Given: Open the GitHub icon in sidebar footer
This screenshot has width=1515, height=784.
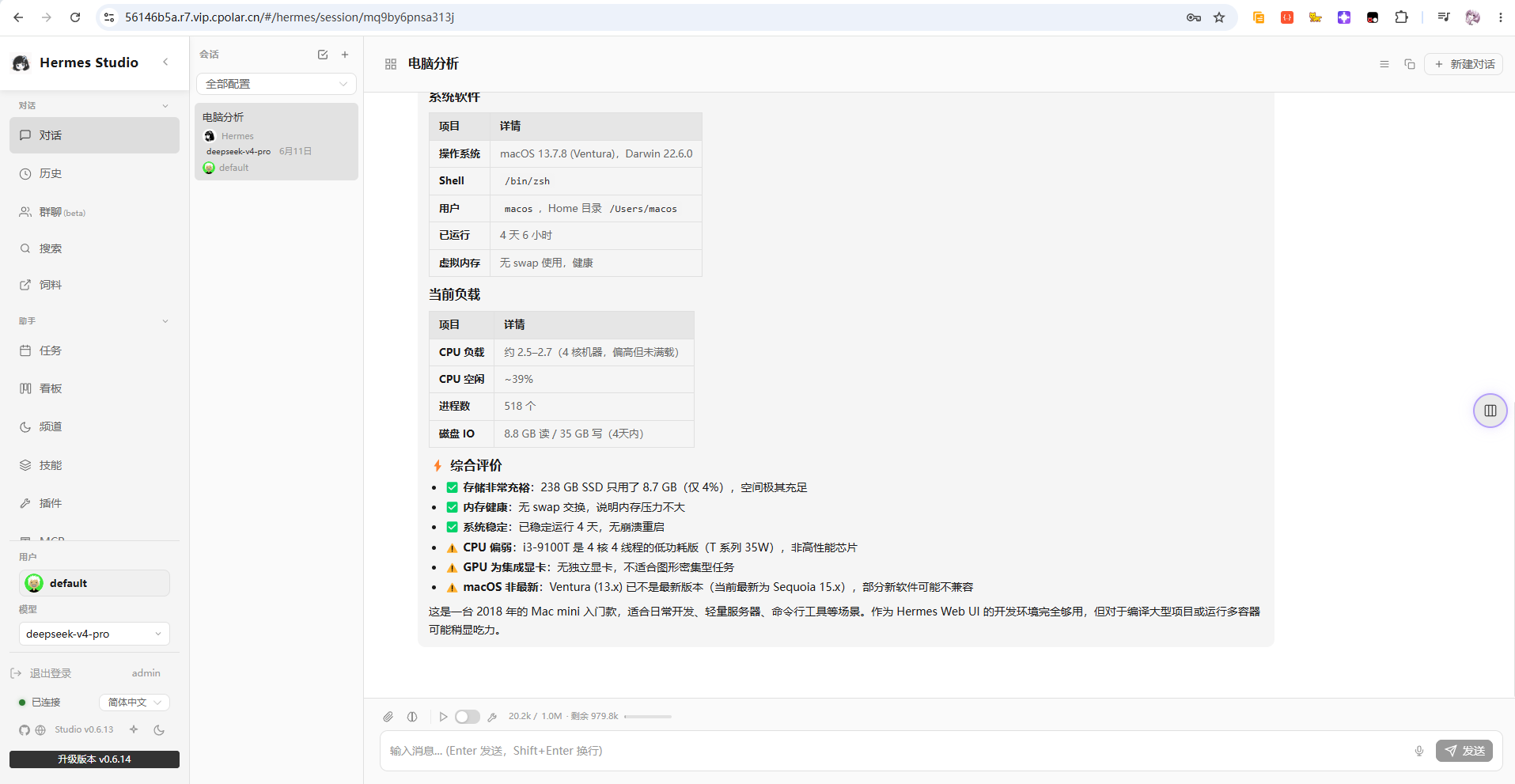Looking at the screenshot, I should 25,730.
